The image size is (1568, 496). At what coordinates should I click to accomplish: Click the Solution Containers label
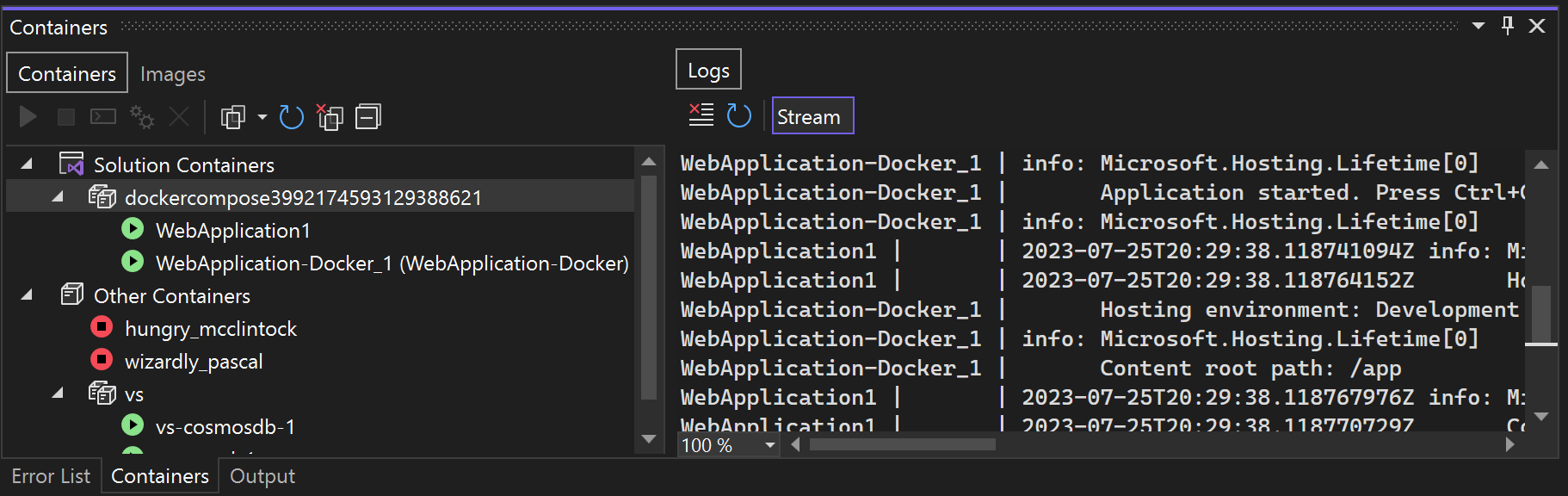(184, 164)
